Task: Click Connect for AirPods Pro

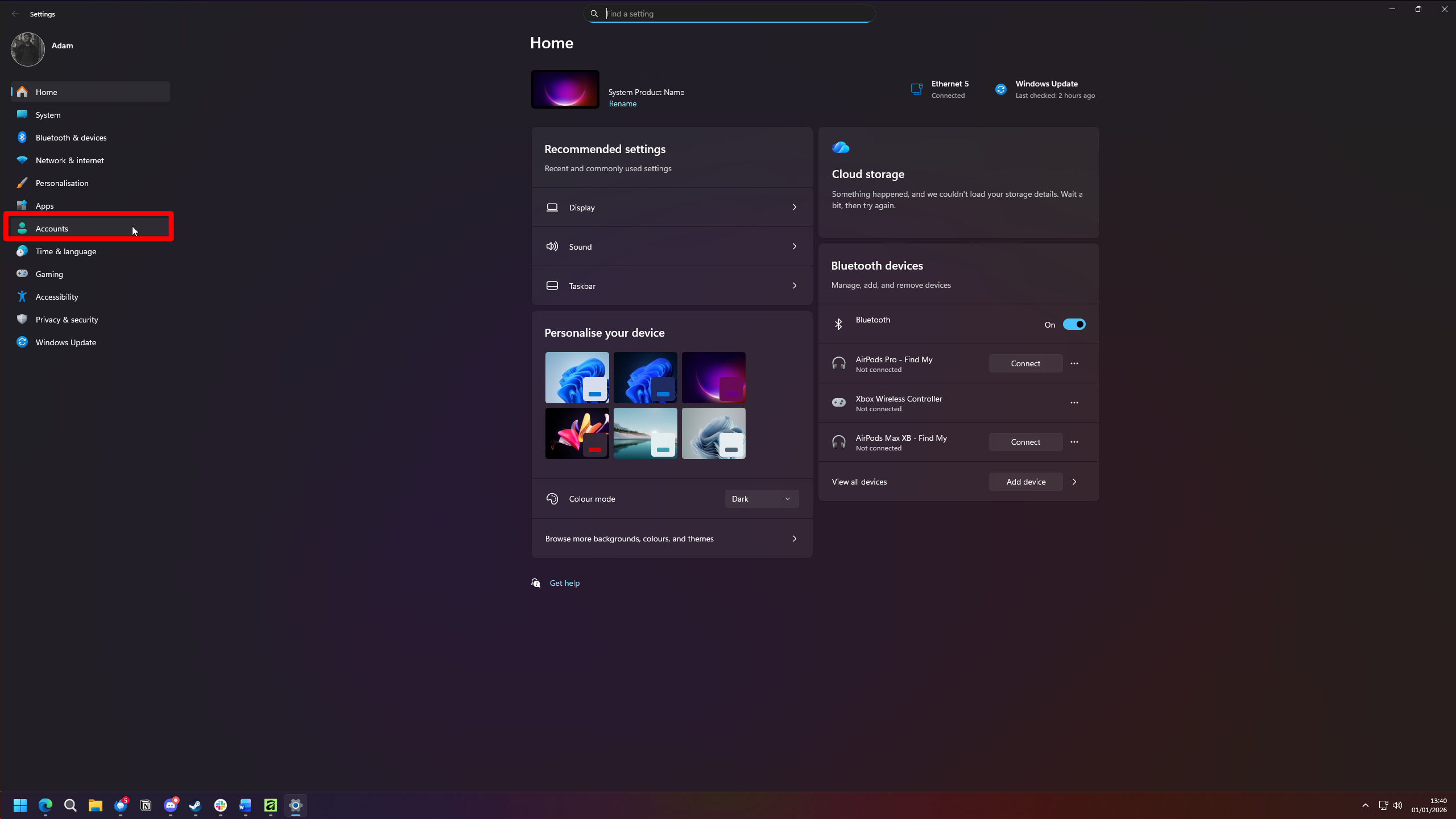Action: pos(1025,363)
